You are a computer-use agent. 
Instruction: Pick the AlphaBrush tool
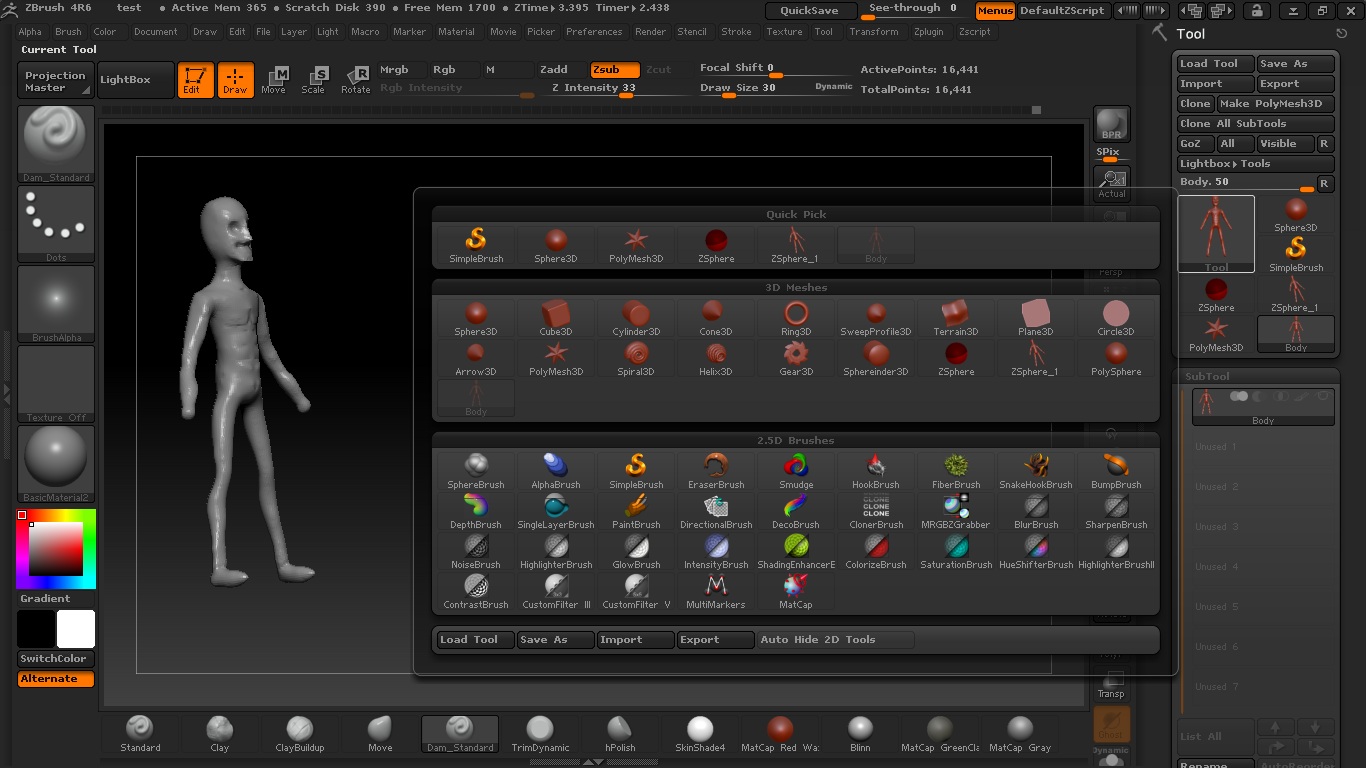pos(556,472)
